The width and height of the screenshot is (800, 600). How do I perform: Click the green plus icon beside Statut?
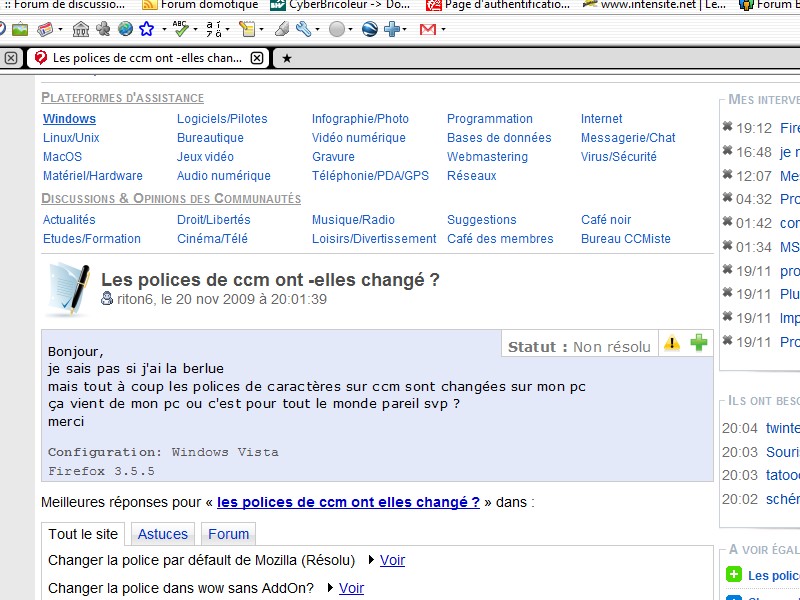(699, 343)
